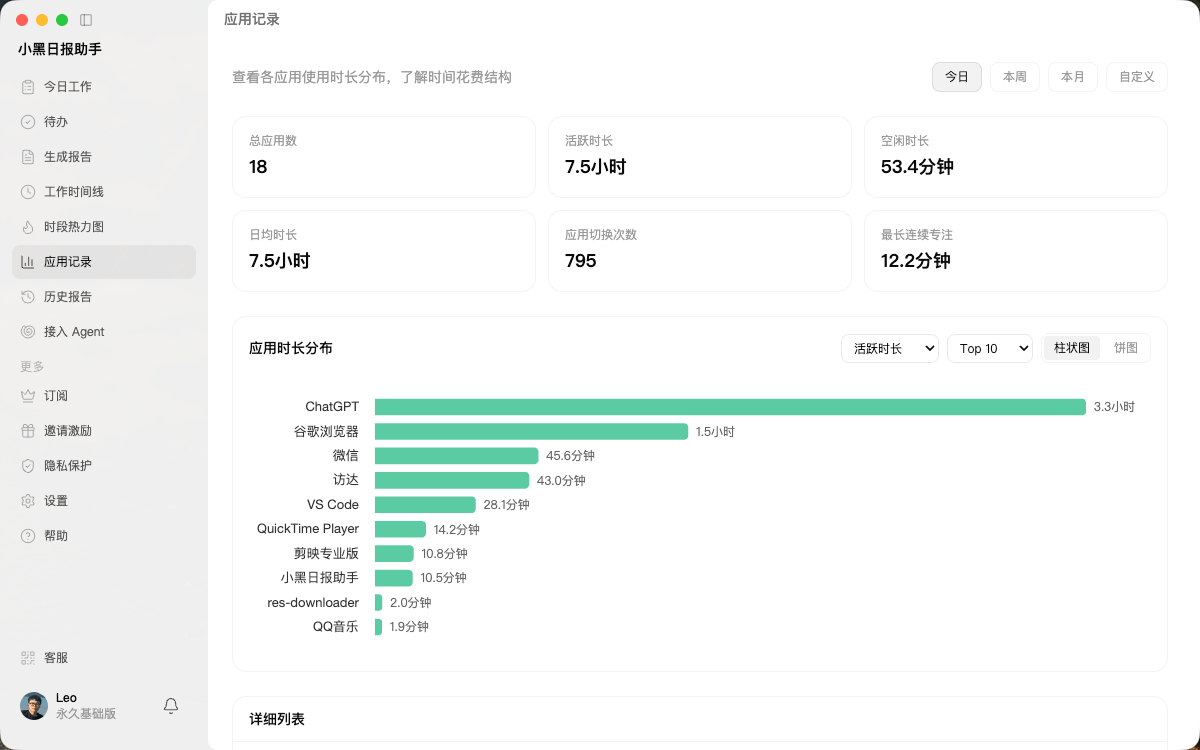Switch chart to 柱状图 view
1200x750 pixels.
point(1072,348)
